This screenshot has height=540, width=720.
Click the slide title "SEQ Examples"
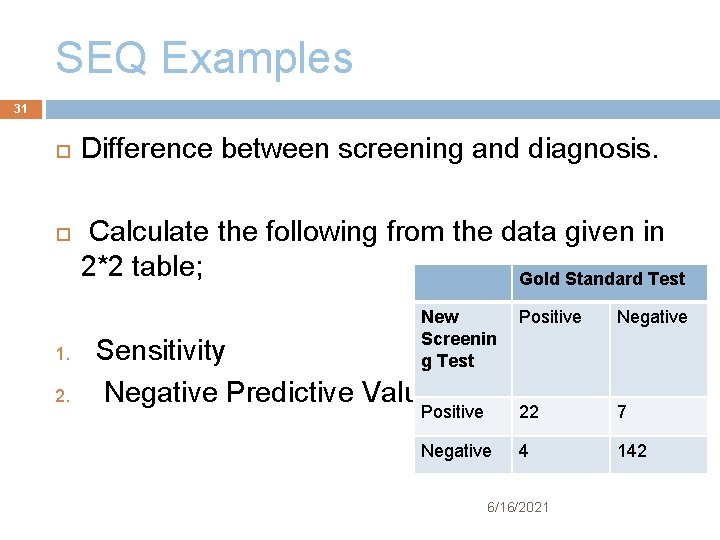pos(204,58)
